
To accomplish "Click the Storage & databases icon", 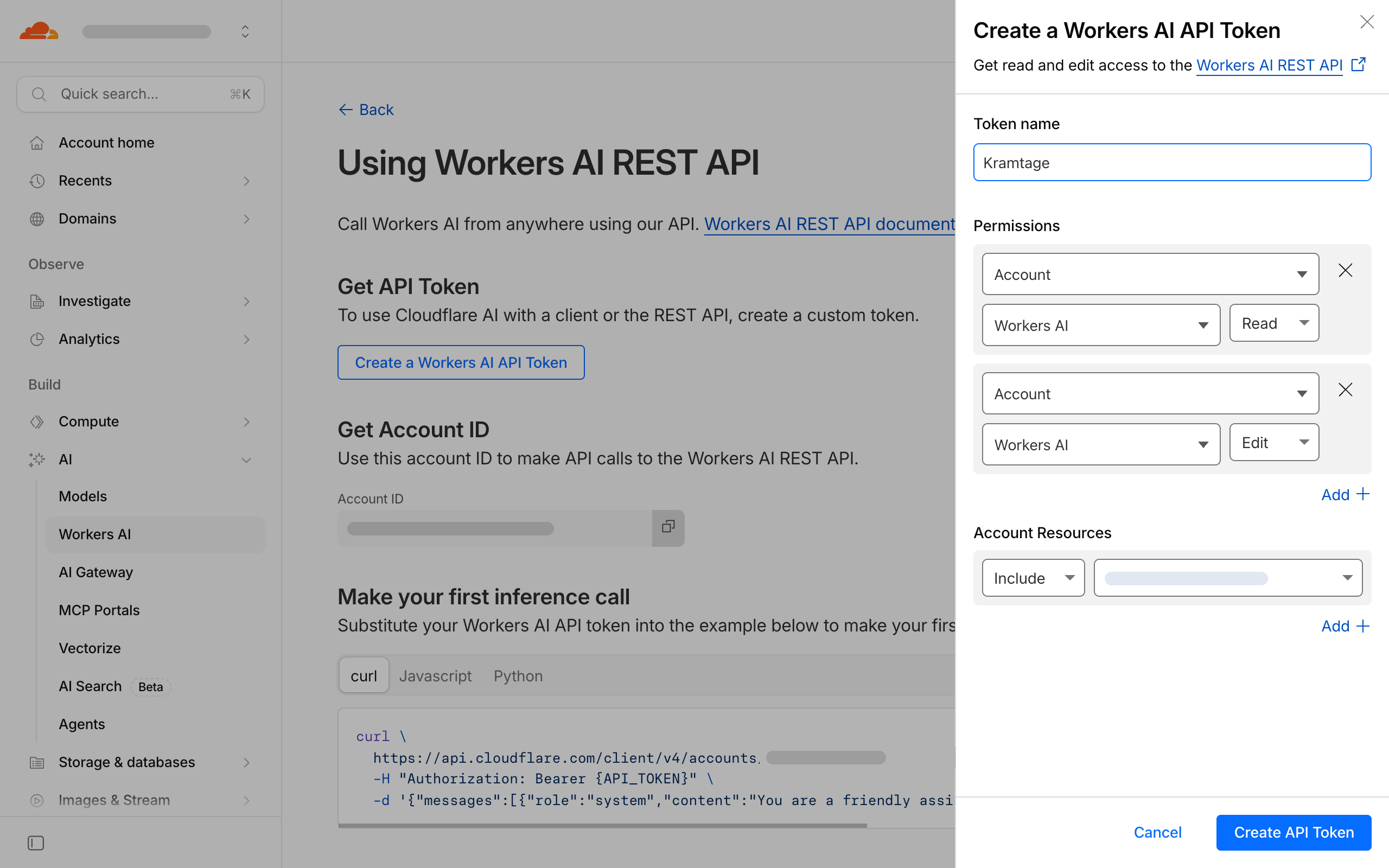I will pos(37,762).
